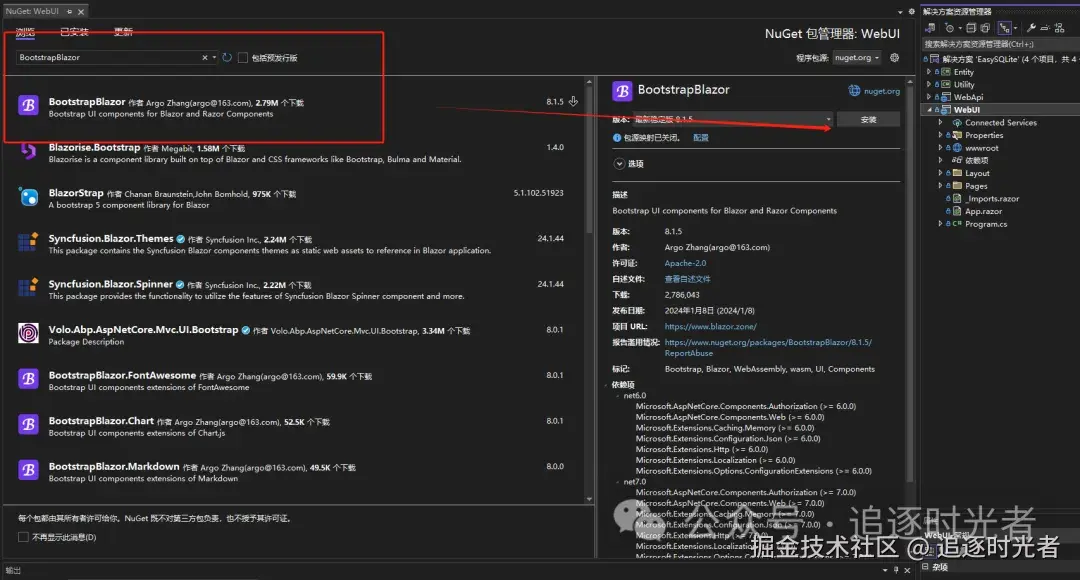
Task: Click Solution Explorer switch views icon
Action: (930, 28)
